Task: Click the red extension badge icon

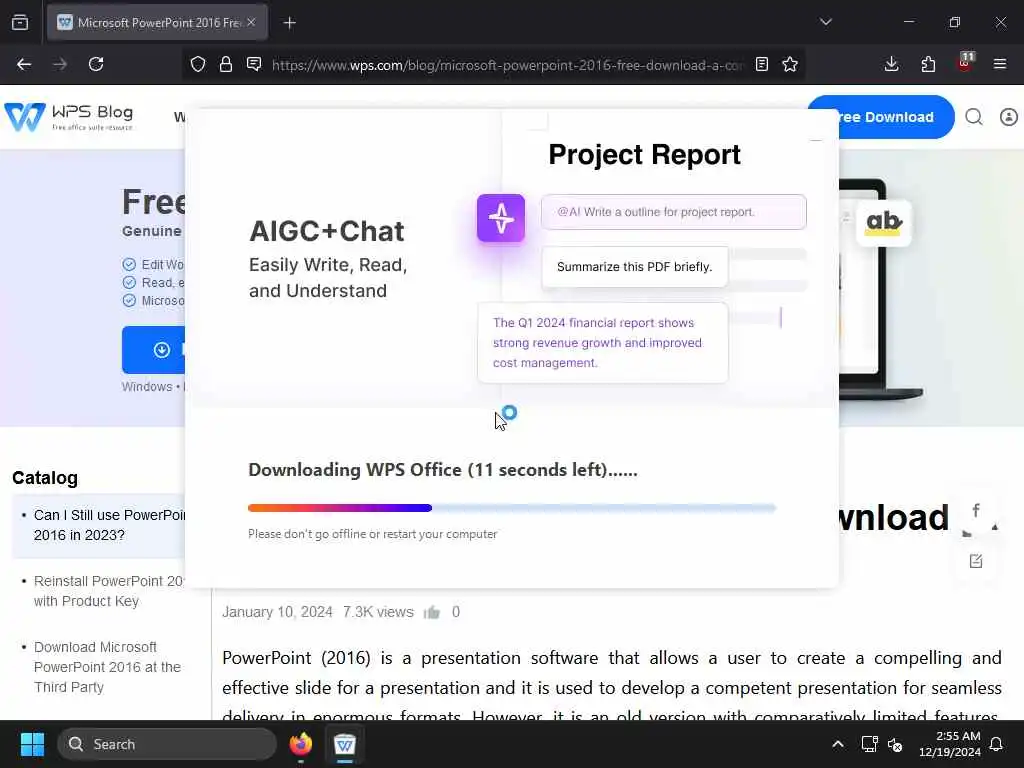Action: 965,63
